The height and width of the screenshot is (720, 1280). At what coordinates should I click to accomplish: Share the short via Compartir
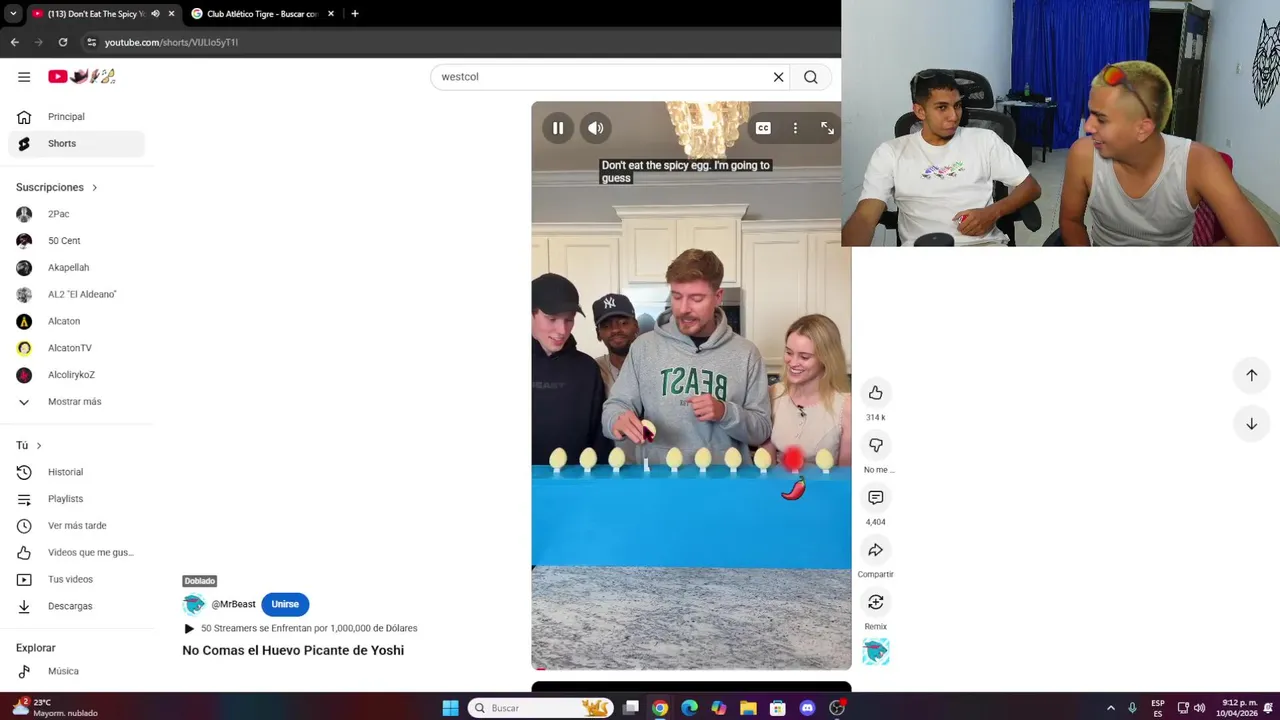[875, 550]
